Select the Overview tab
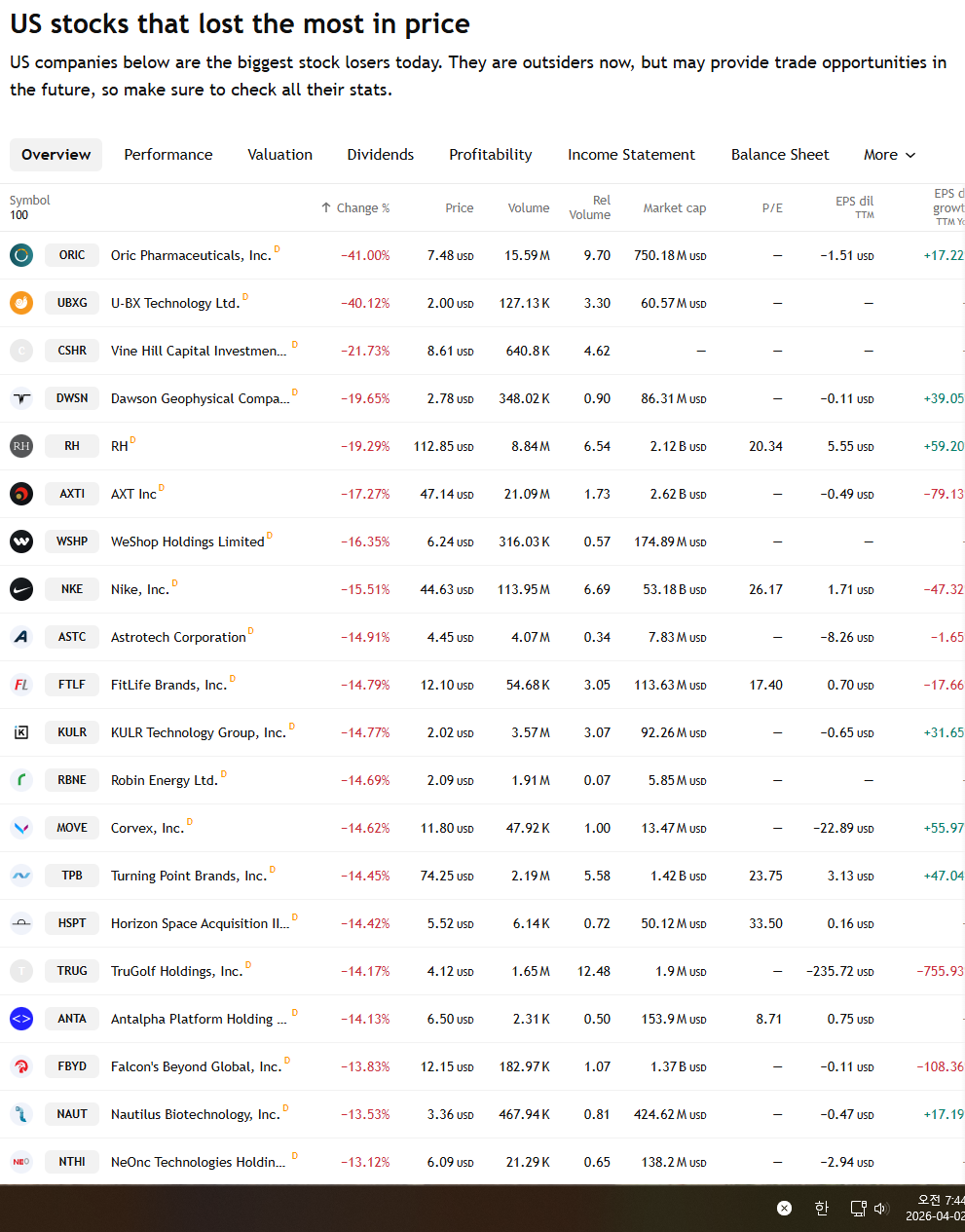965x1232 pixels. (56, 155)
